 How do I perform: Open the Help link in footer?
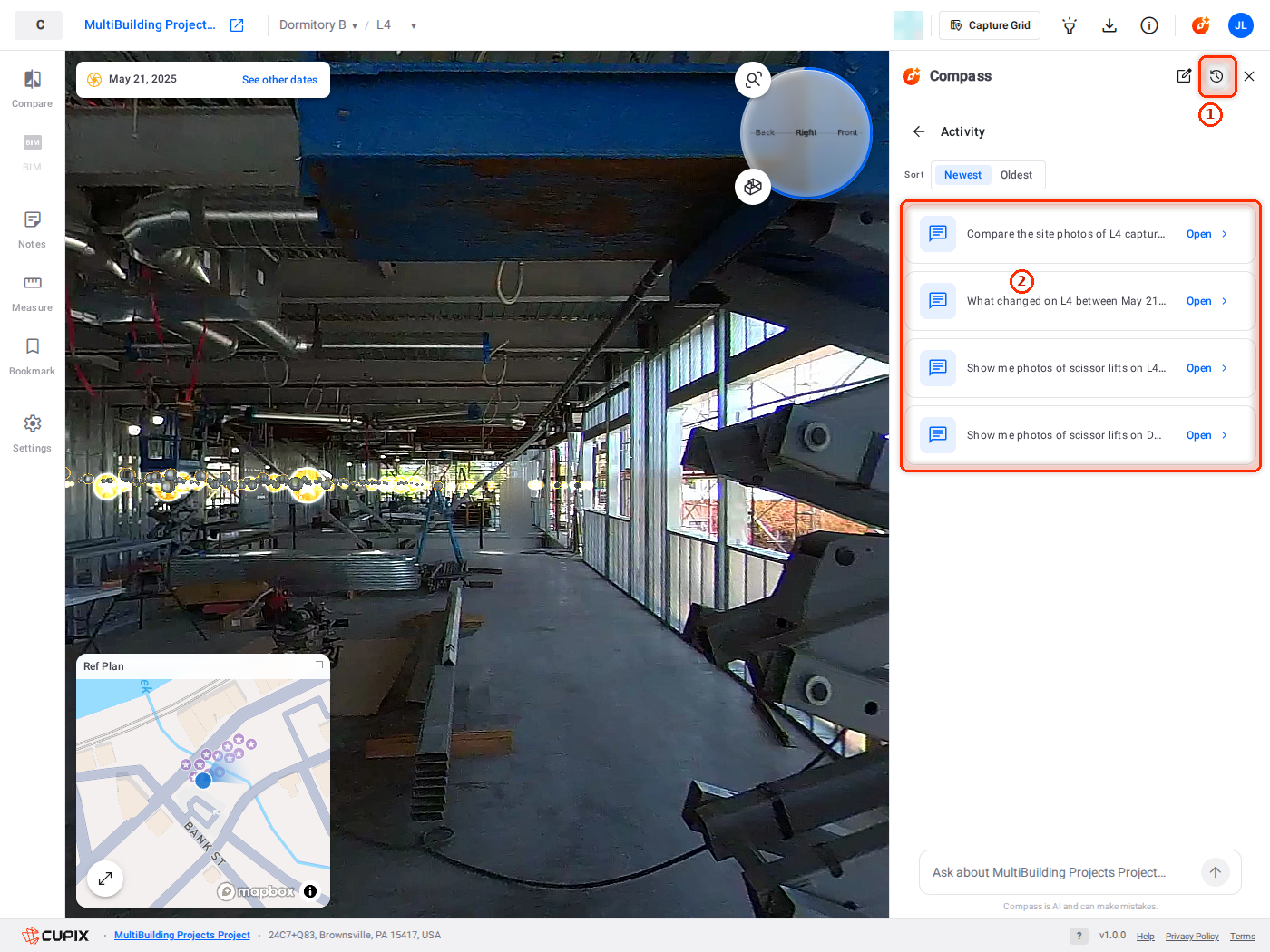(x=1146, y=937)
